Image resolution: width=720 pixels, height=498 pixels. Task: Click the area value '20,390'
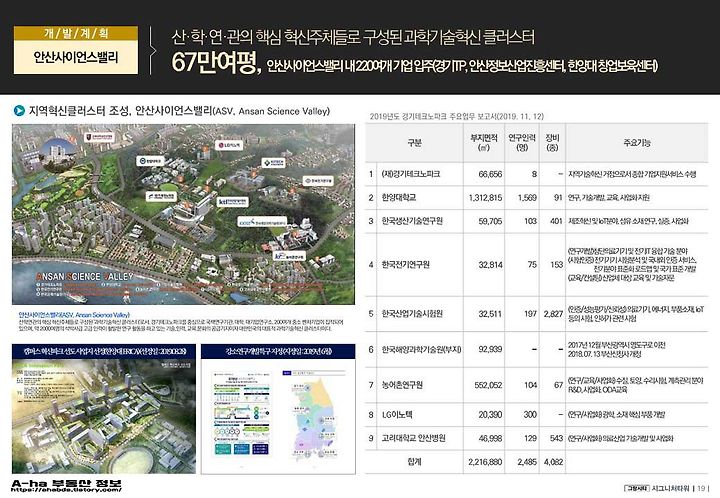[490, 414]
